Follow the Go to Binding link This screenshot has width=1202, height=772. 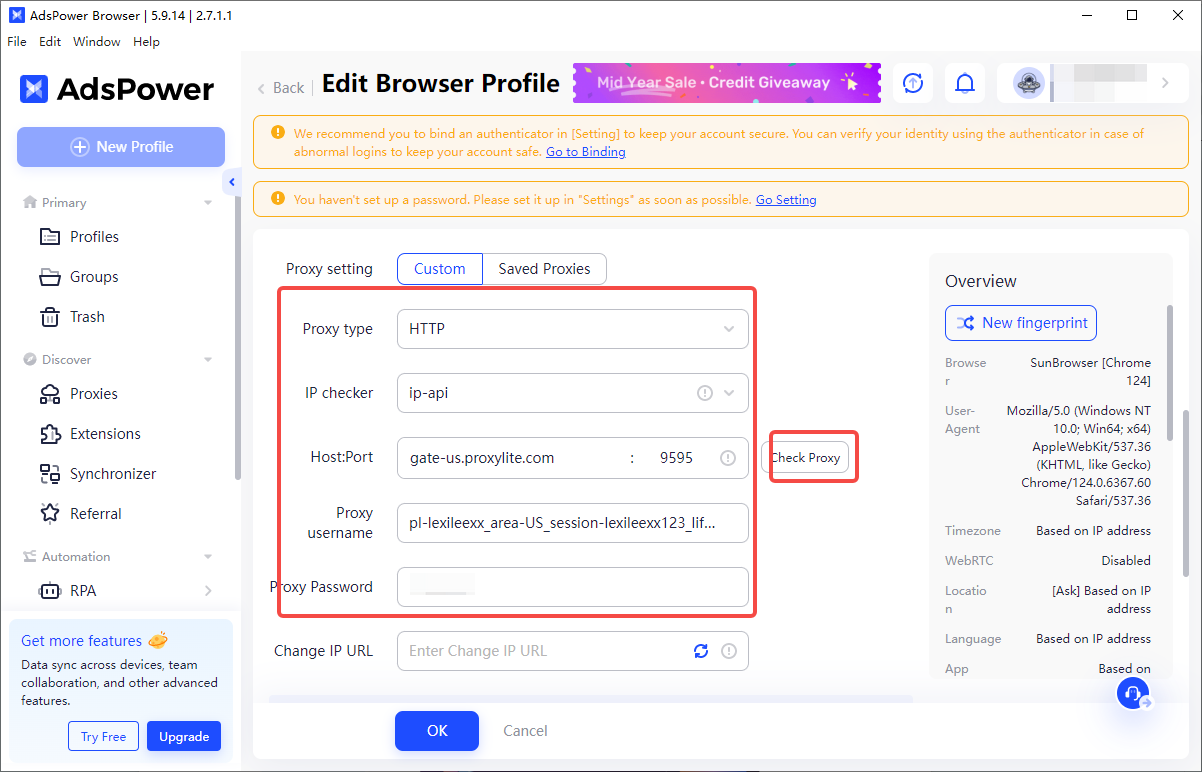(x=586, y=152)
